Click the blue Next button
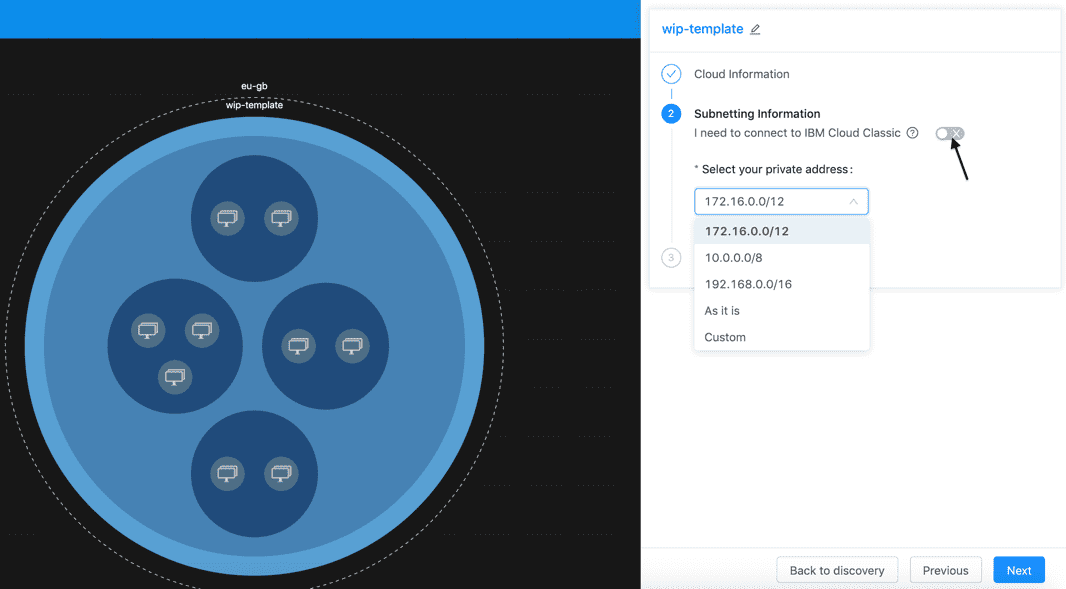Screen dimensions: 1066x589 point(1018,571)
